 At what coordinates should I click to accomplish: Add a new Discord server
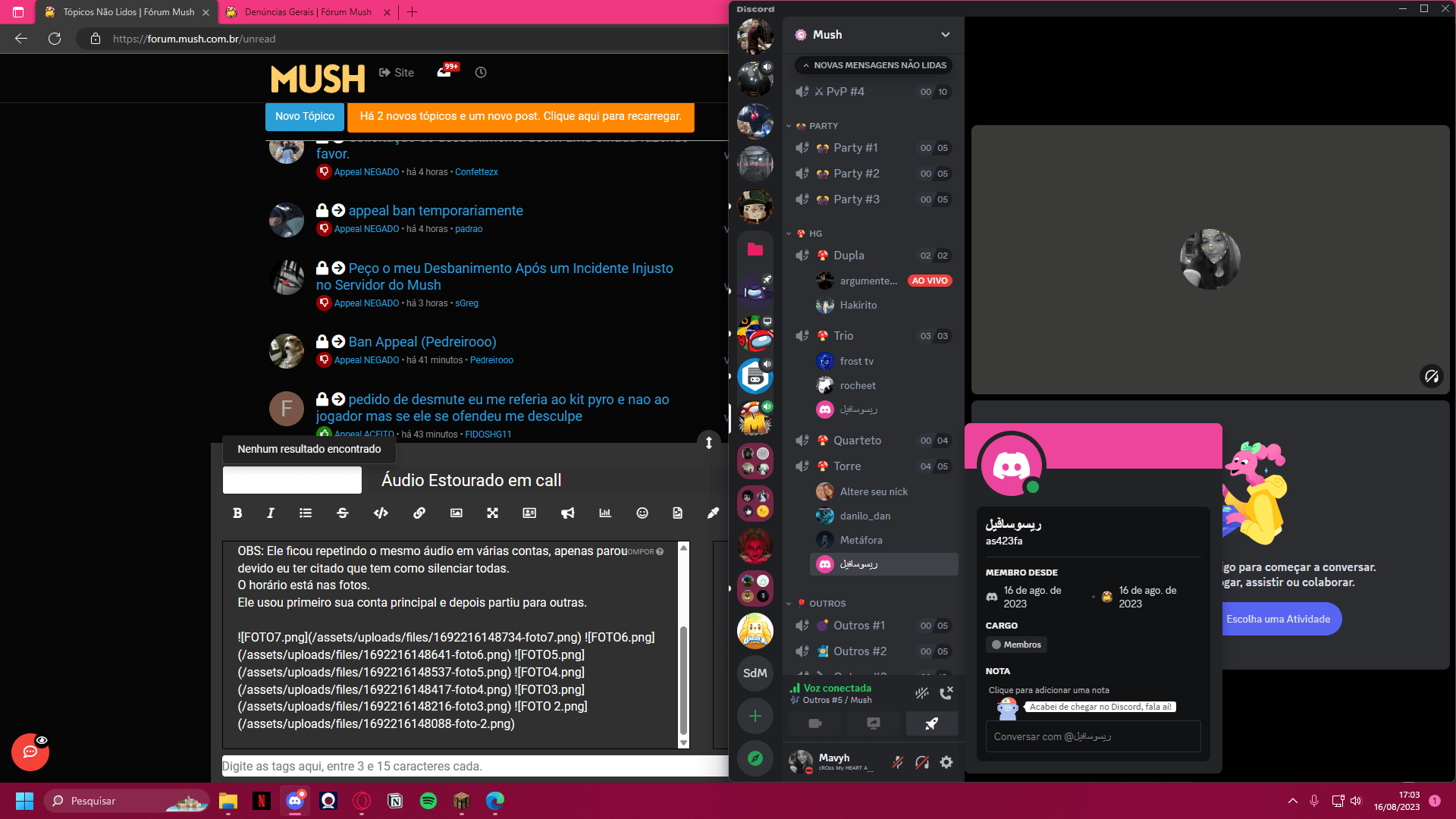[755, 716]
